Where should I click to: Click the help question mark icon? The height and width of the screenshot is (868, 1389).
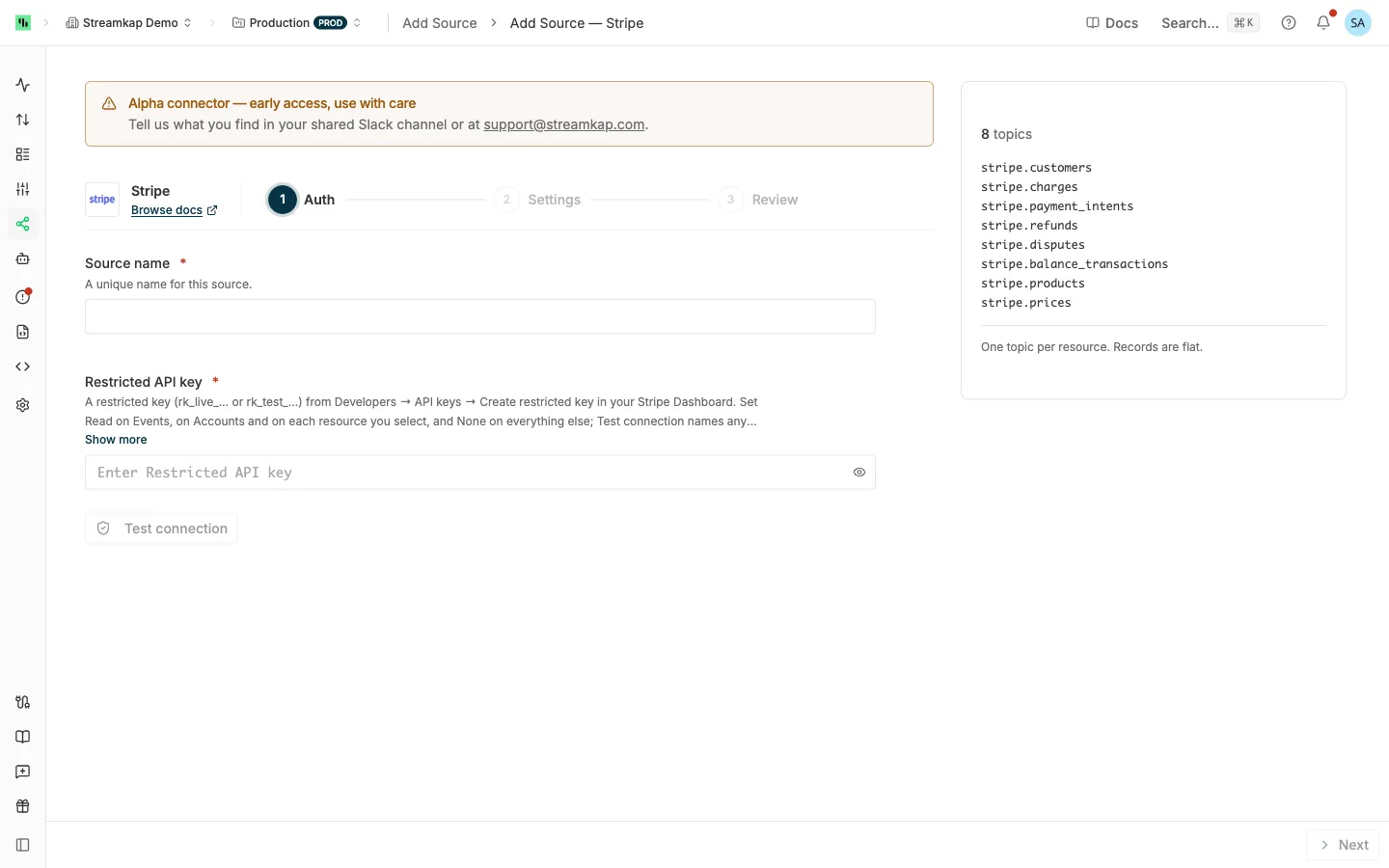coord(1289,23)
